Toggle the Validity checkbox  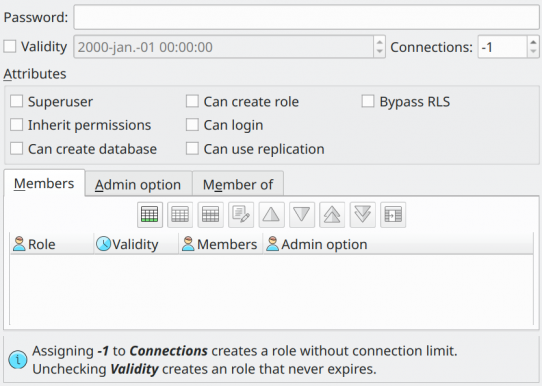[x=10, y=46]
